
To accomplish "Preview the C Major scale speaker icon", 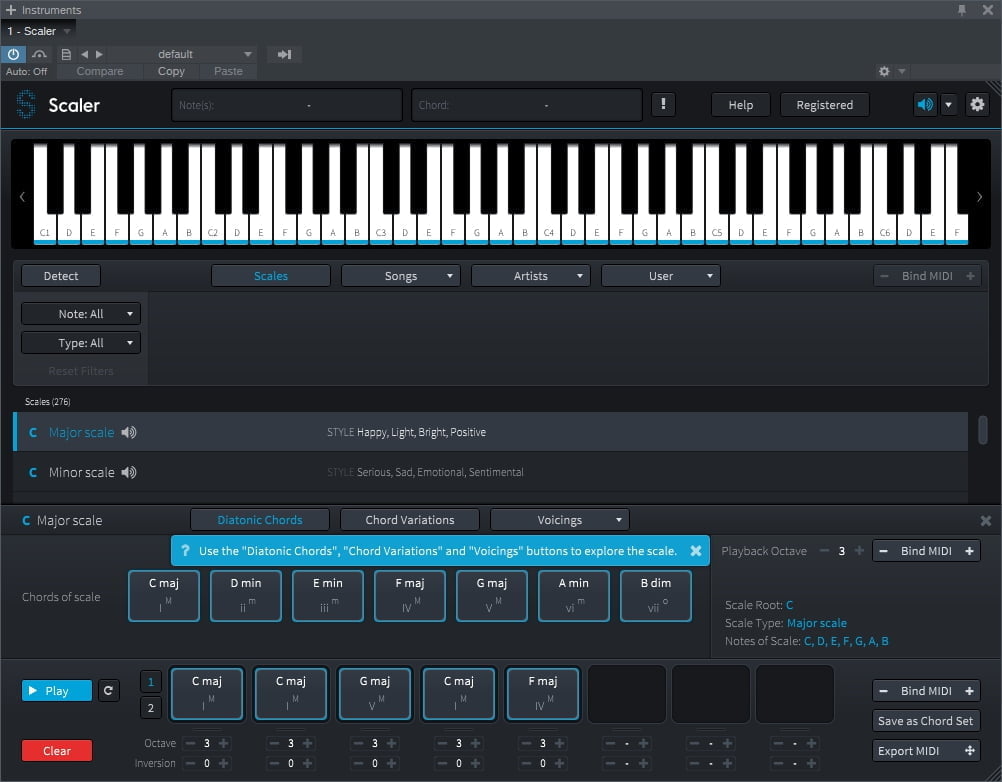I will (x=129, y=433).
